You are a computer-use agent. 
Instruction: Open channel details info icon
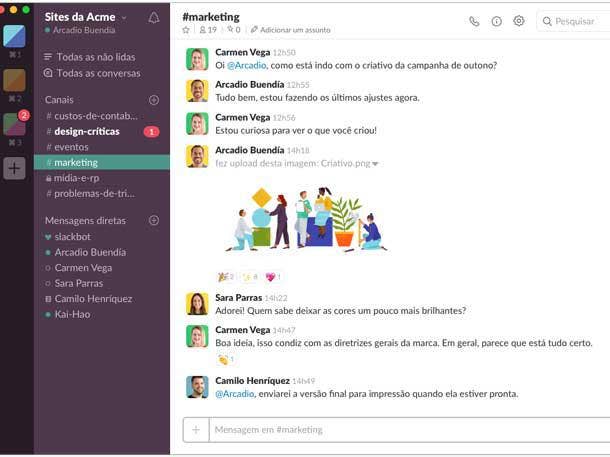tap(496, 21)
